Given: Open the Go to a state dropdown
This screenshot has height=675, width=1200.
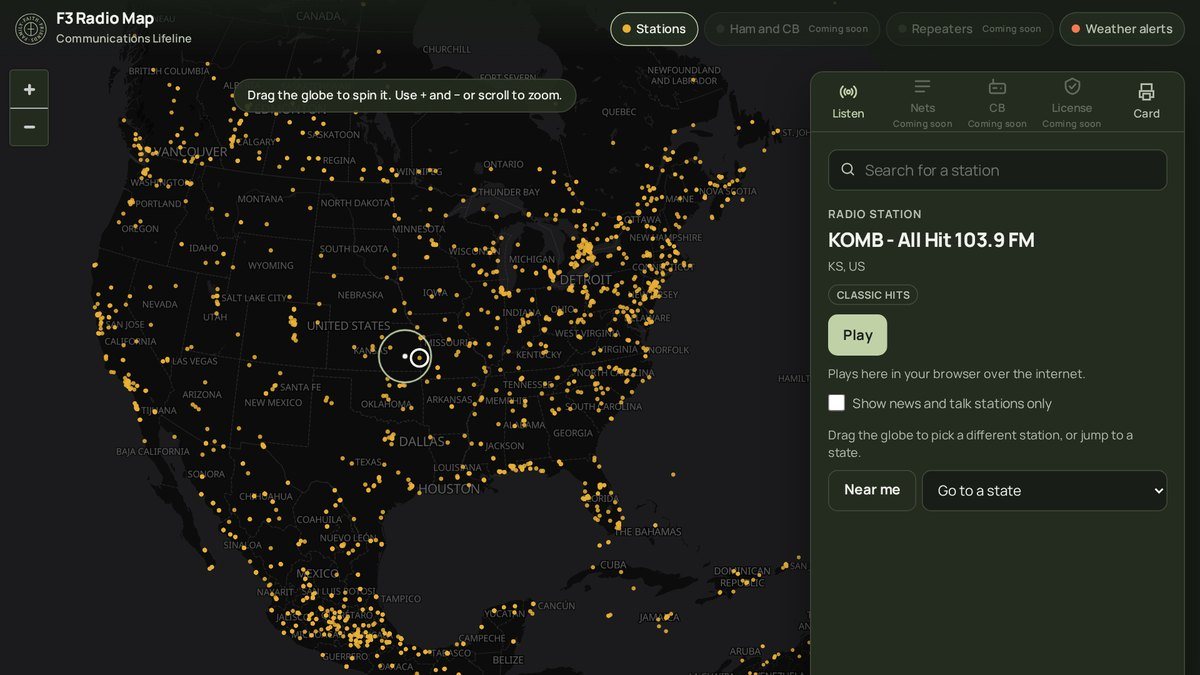Looking at the screenshot, I should coord(1044,491).
